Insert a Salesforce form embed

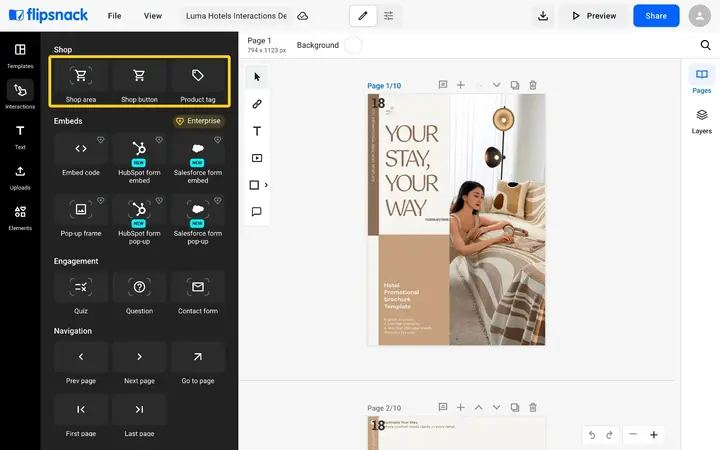point(198,159)
